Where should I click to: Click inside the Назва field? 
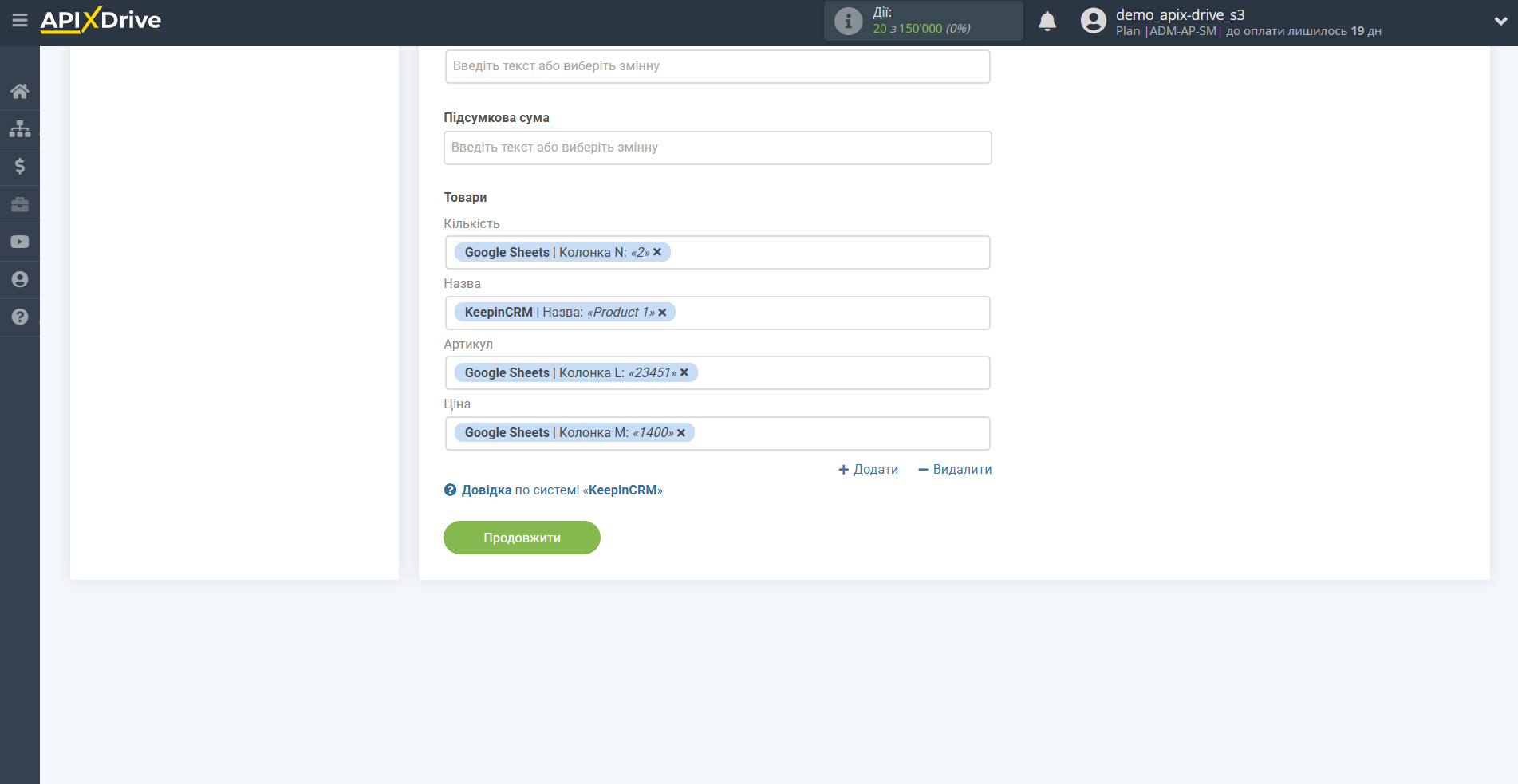(718, 313)
